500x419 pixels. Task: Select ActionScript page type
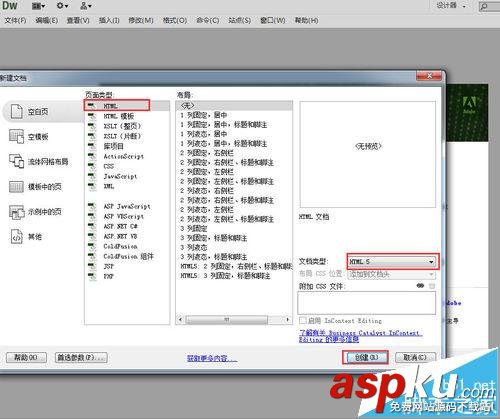tap(123, 156)
